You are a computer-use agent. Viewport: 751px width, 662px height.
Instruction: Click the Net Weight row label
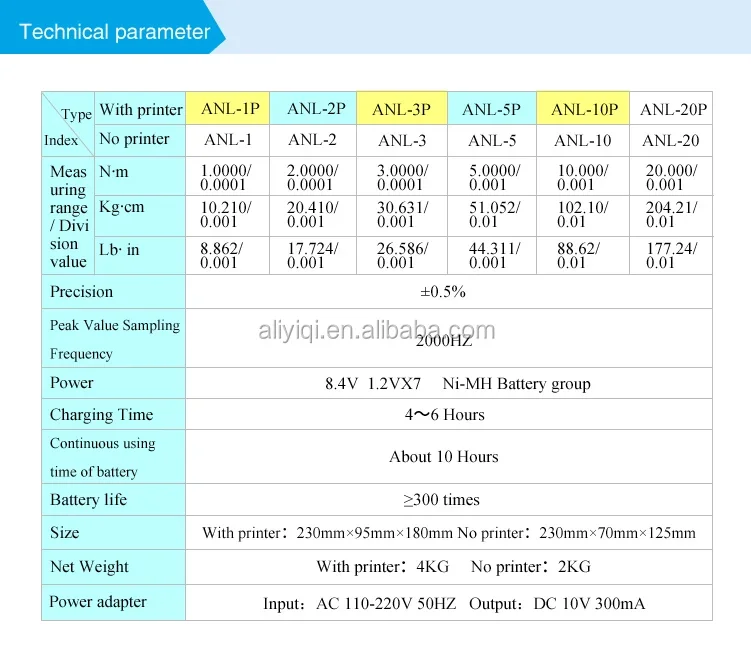(x=114, y=567)
